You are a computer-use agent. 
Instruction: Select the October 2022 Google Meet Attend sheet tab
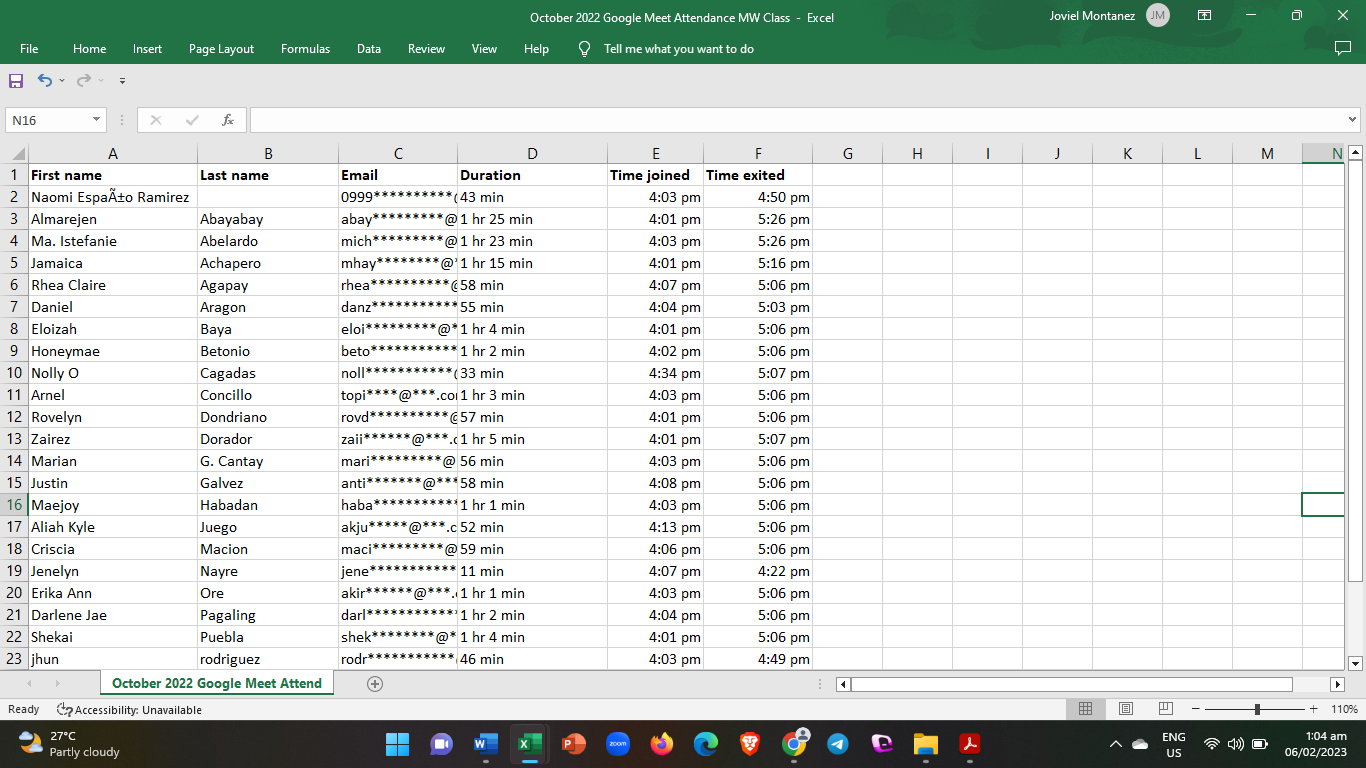point(217,683)
